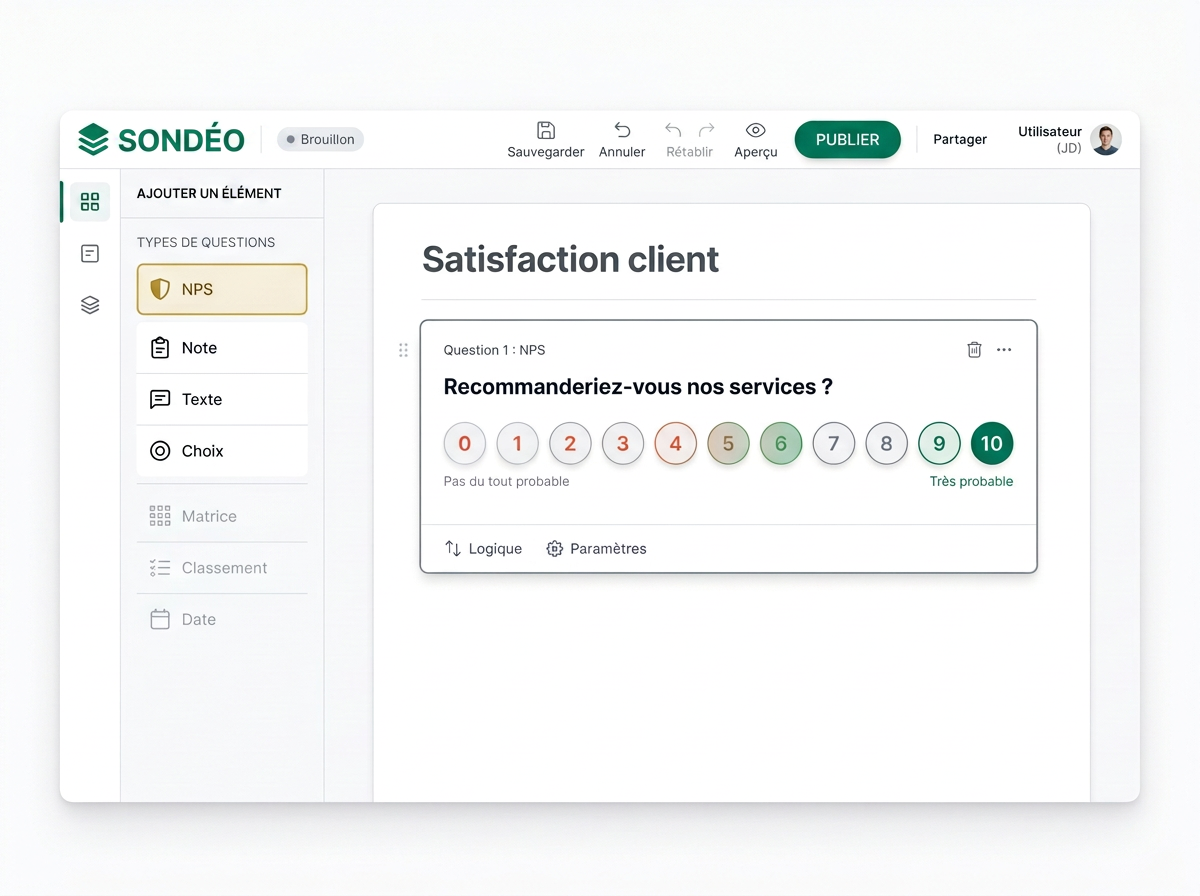Click the Brouillon status badge
This screenshot has width=1200, height=896.
(320, 140)
